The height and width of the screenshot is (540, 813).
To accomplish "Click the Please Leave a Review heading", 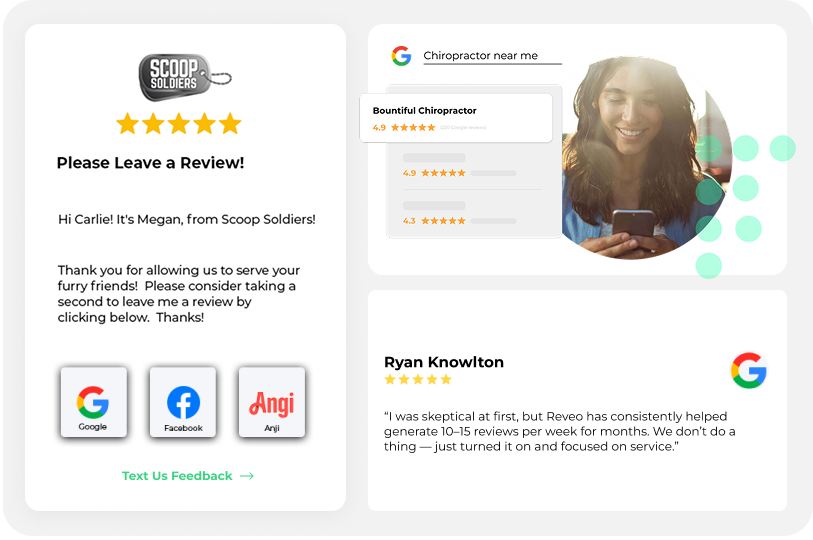I will [x=150, y=163].
